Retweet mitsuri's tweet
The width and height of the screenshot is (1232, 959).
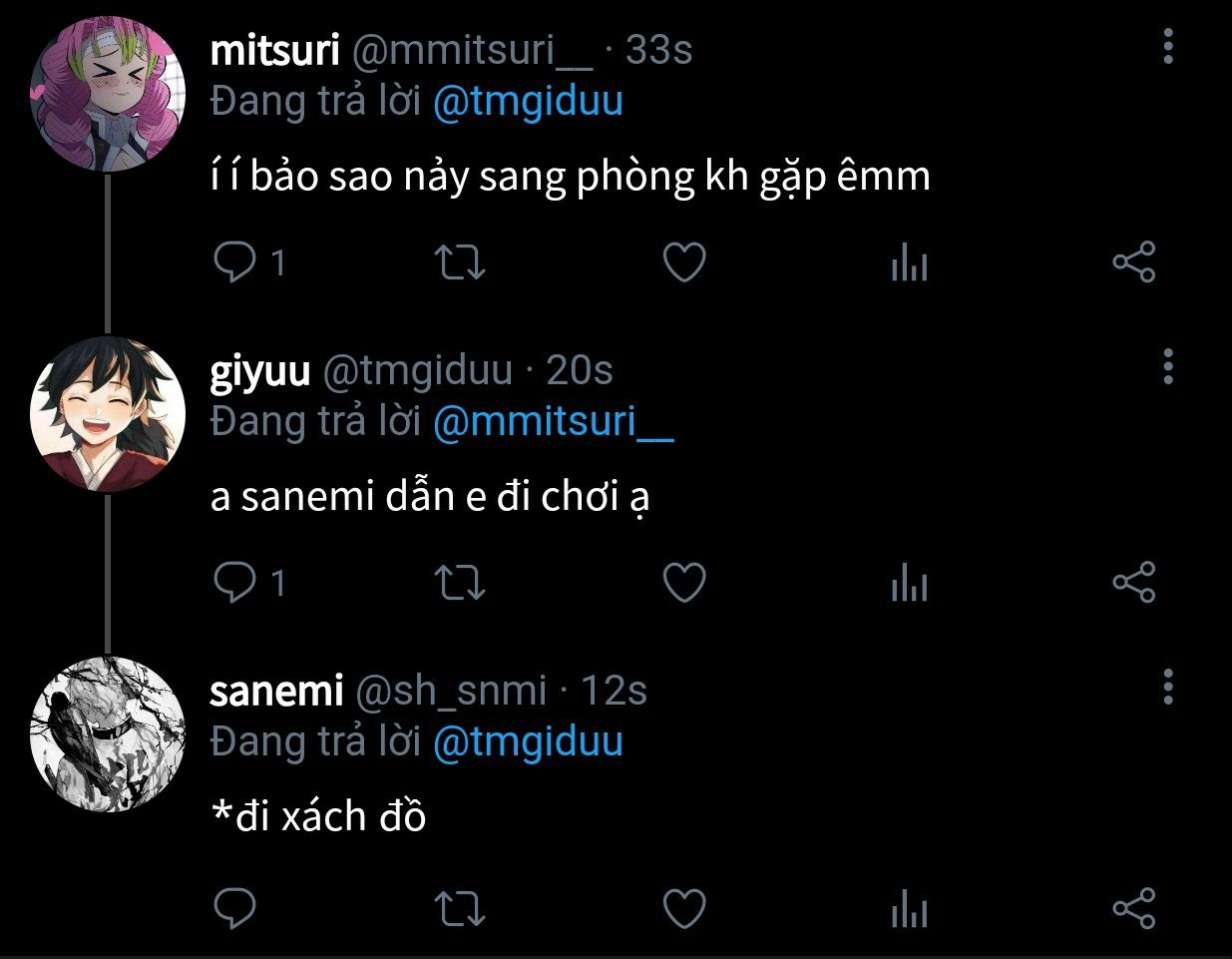pyautogui.click(x=460, y=262)
